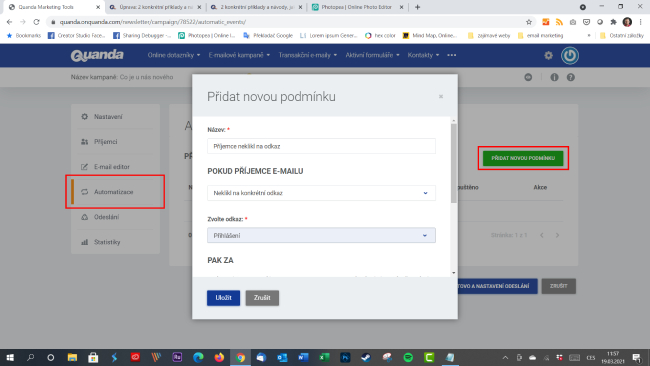The image size is (650, 366).
Task: Open the Kontakty menu
Action: 423,55
